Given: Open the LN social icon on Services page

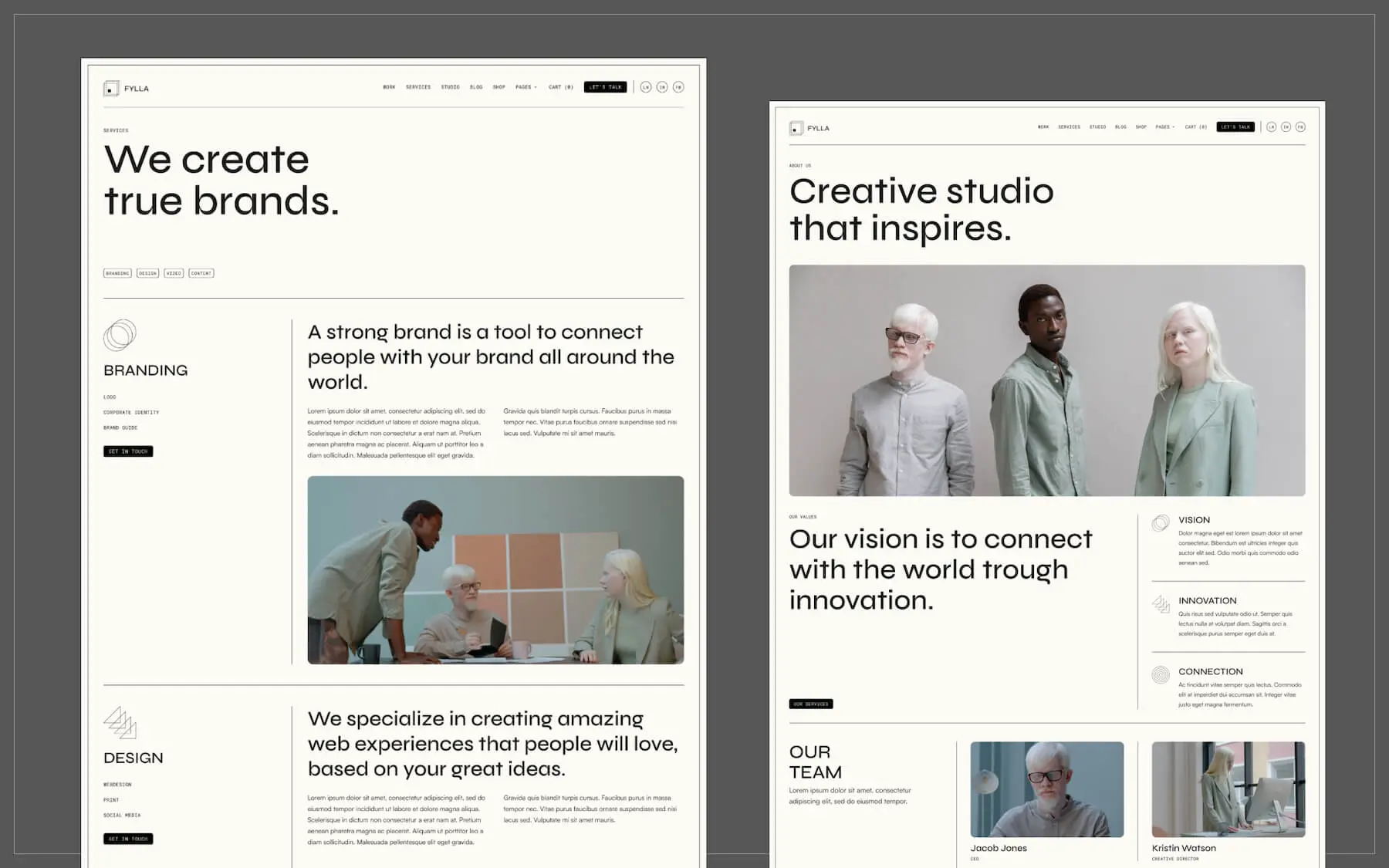Looking at the screenshot, I should tap(646, 87).
